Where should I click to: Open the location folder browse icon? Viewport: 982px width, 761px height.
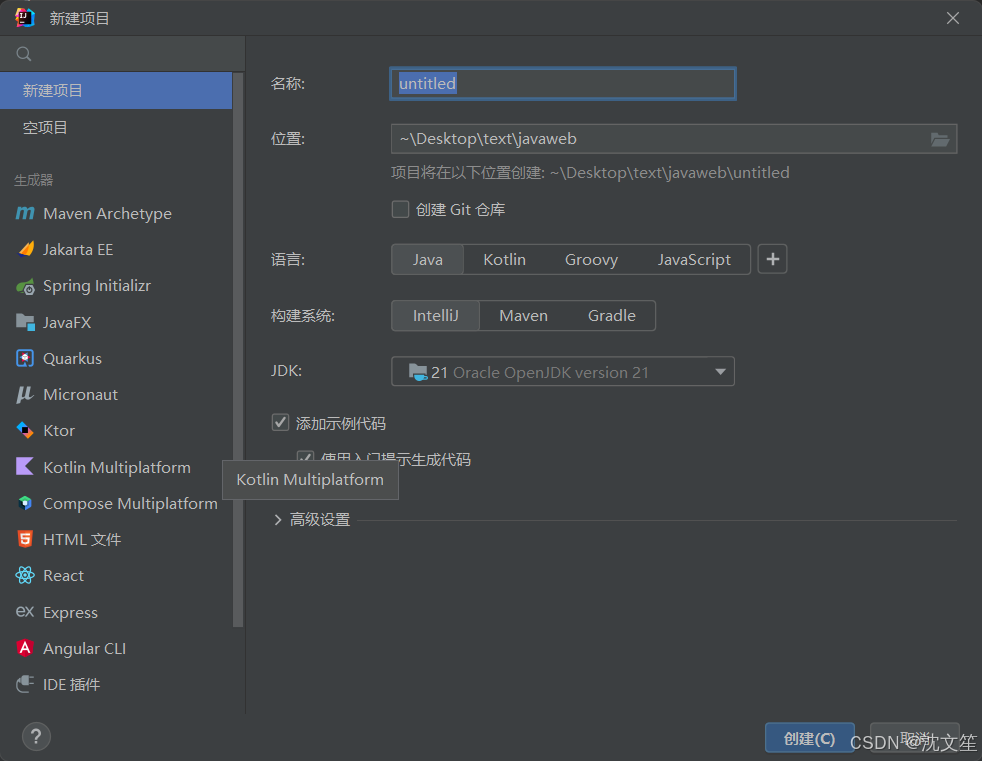(x=939, y=139)
